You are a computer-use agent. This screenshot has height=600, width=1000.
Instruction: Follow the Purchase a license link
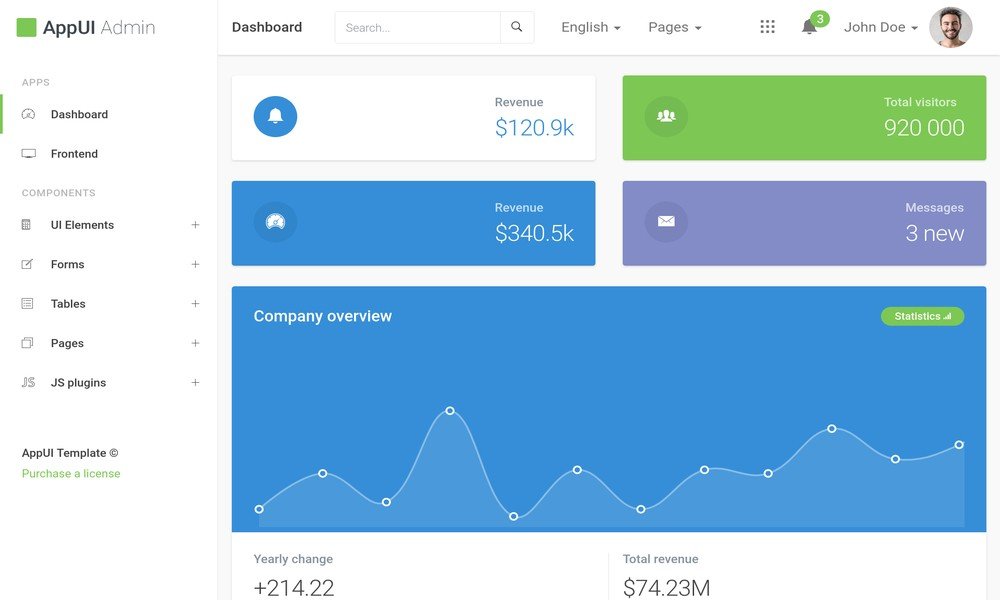coord(71,473)
